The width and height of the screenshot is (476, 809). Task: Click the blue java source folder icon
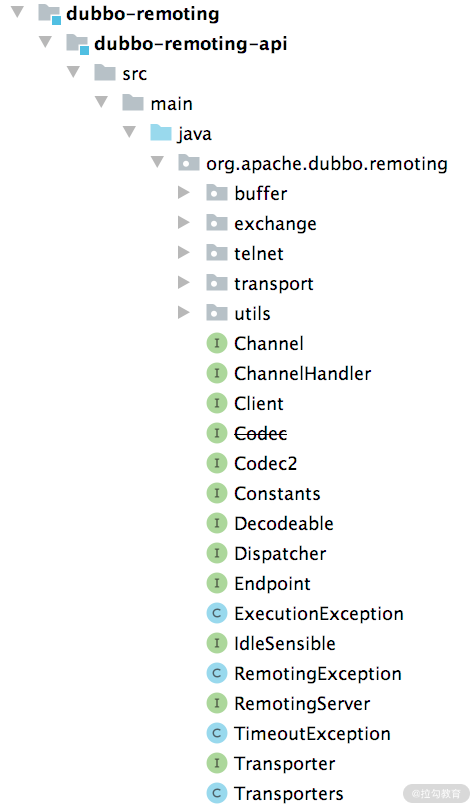pos(161,133)
